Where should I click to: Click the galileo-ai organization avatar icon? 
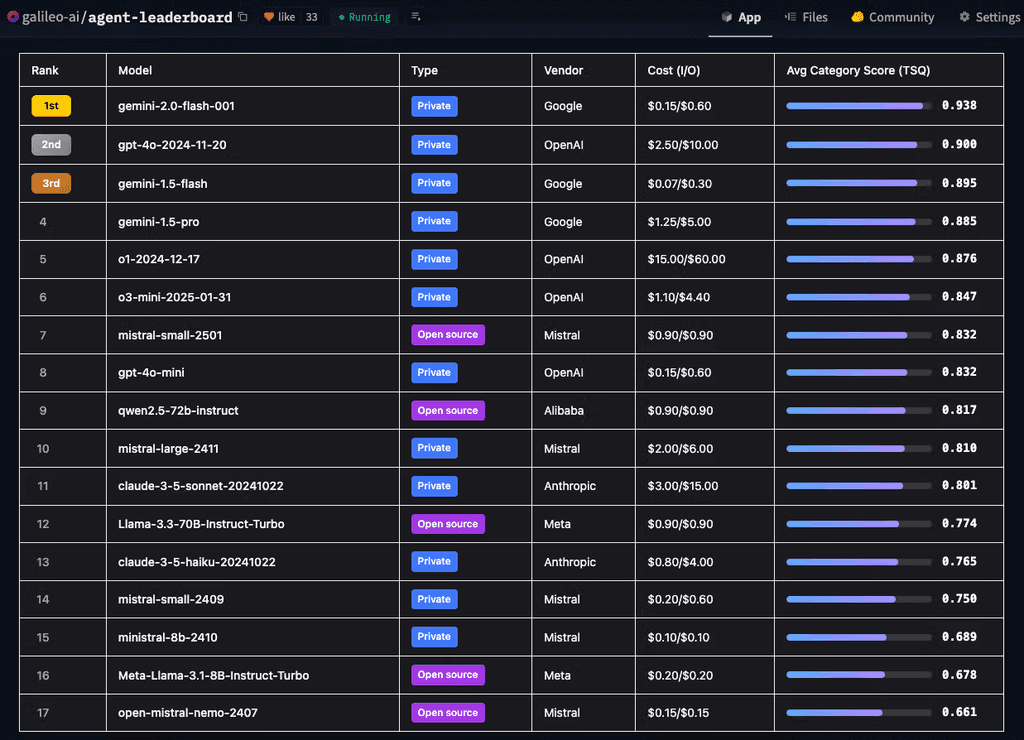12,17
